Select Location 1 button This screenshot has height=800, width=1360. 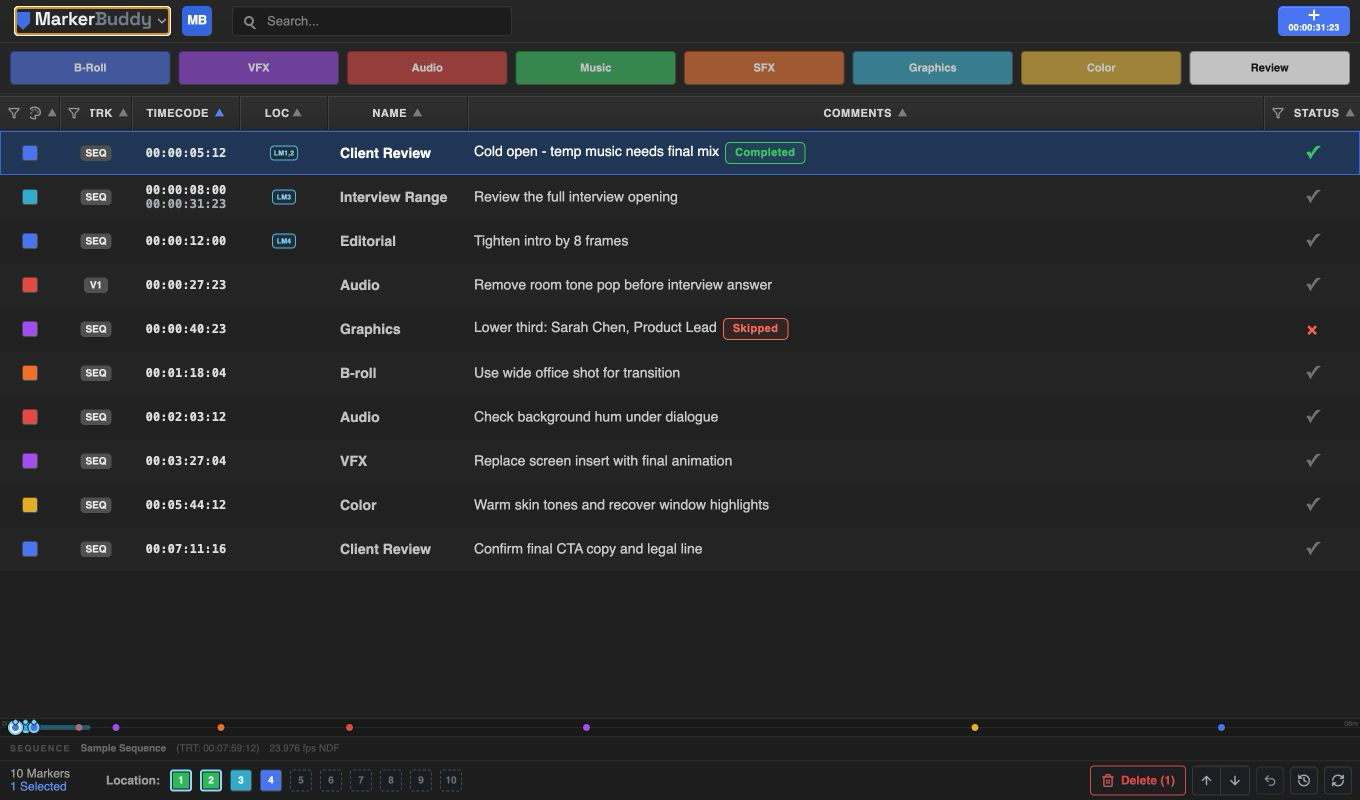(181, 780)
